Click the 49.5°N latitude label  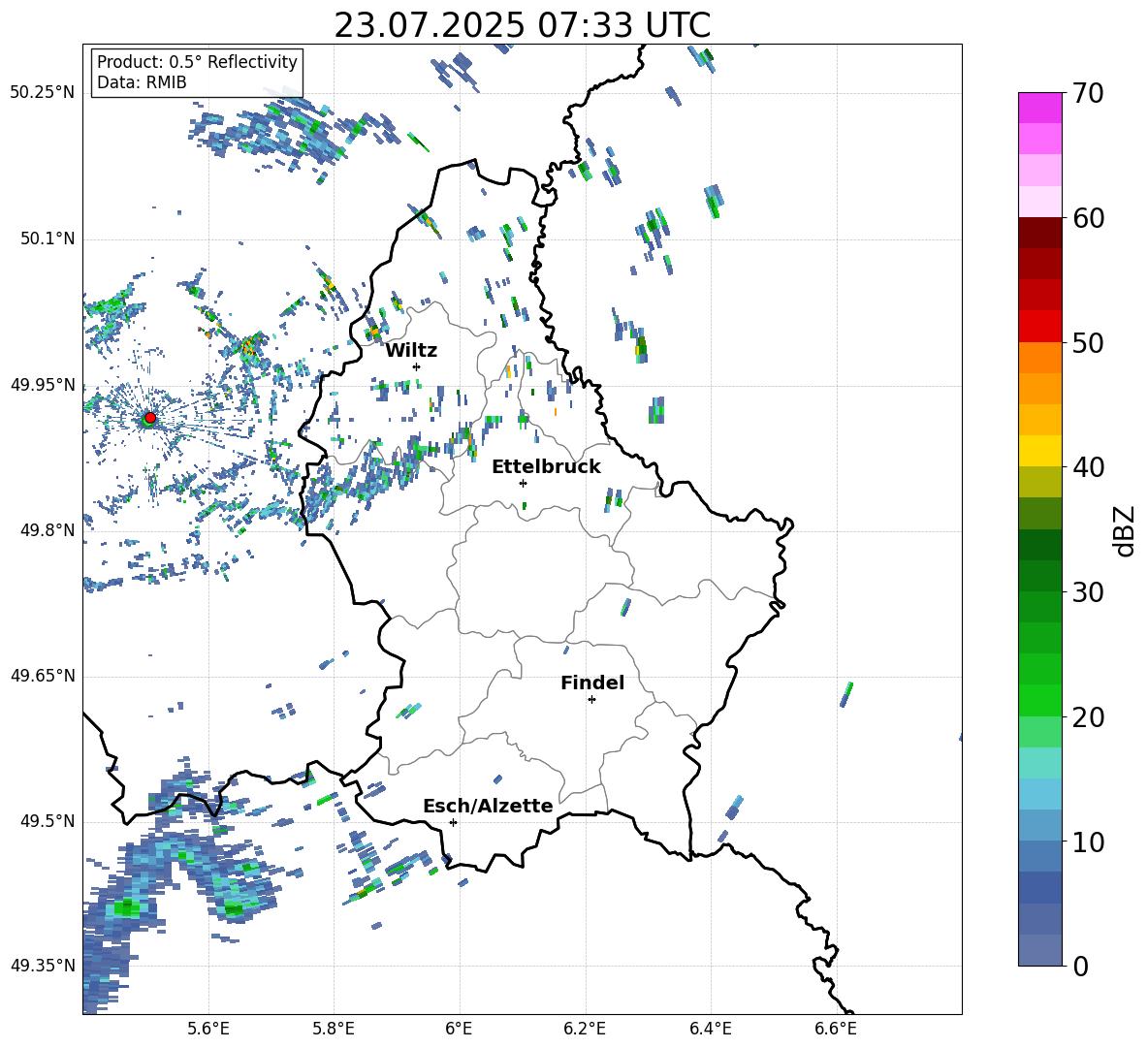[48, 820]
